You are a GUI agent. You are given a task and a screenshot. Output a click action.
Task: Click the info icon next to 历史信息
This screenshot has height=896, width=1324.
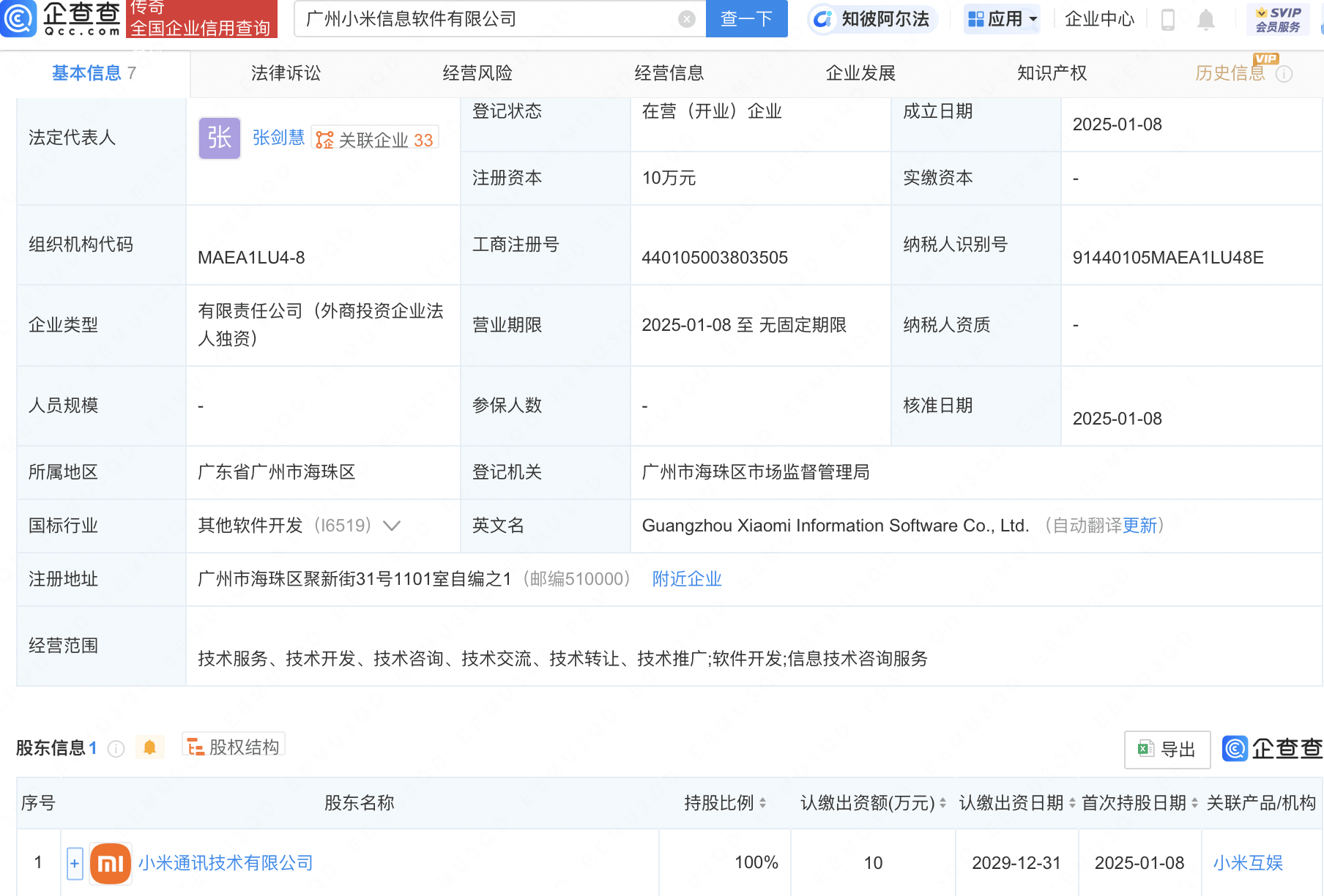coord(1284,74)
